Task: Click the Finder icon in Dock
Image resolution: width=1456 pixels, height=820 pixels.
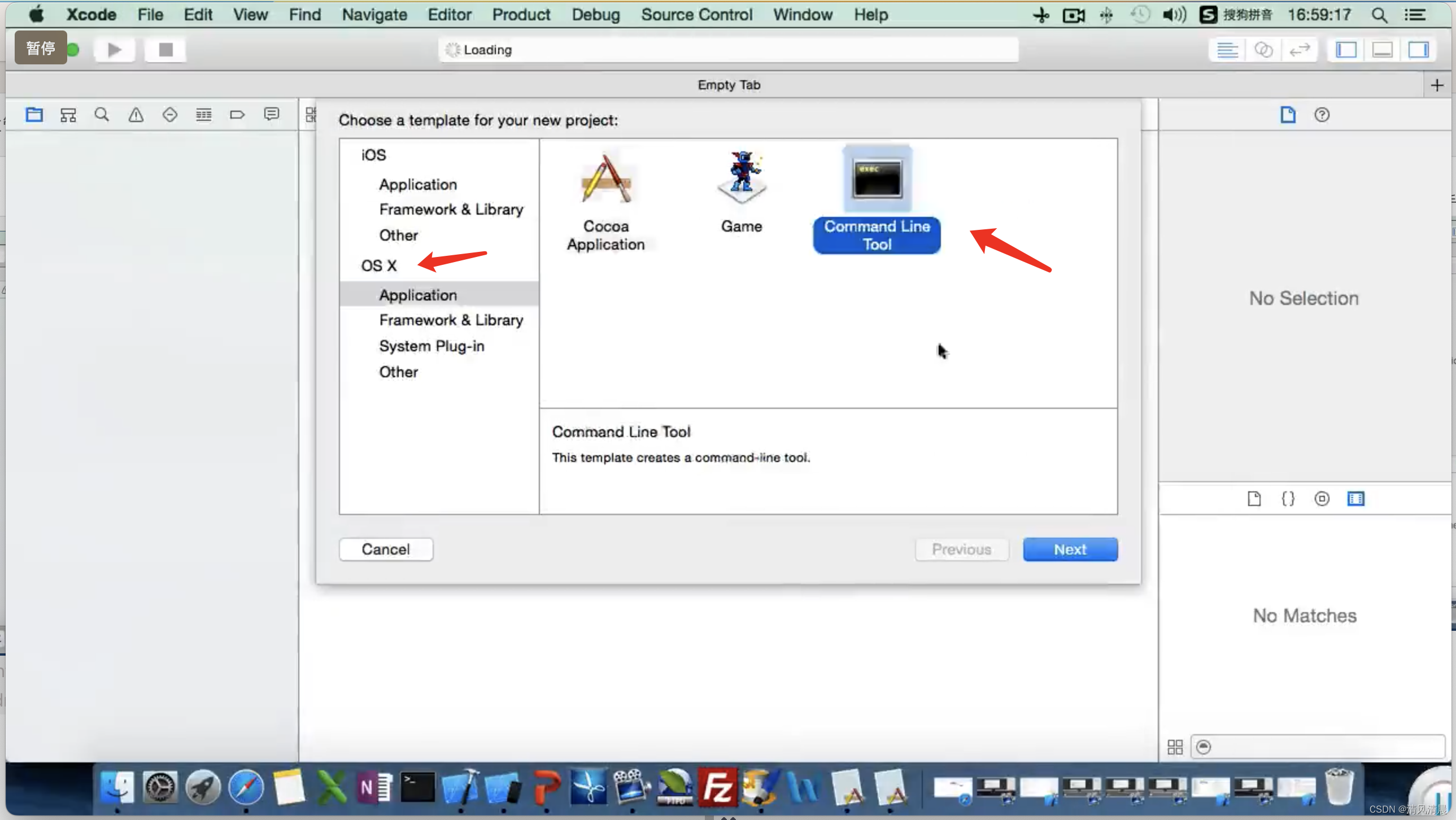Action: [117, 789]
